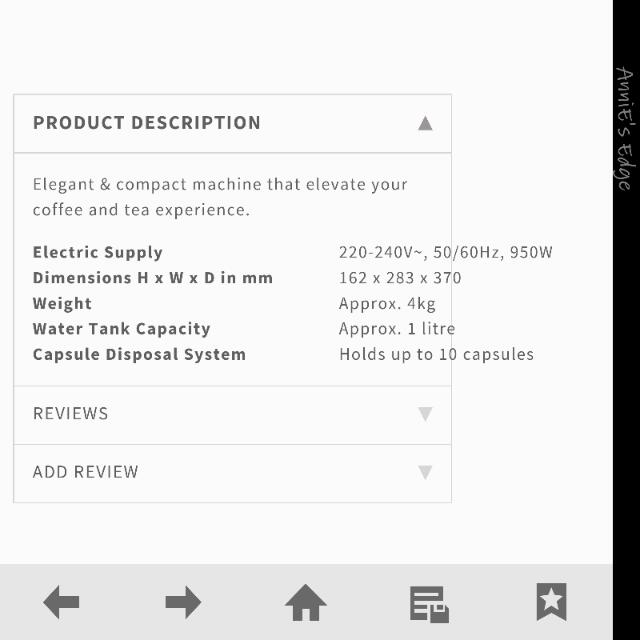
Task: Click the '162 x 283 x 370' dimensions value
Action: pos(400,278)
